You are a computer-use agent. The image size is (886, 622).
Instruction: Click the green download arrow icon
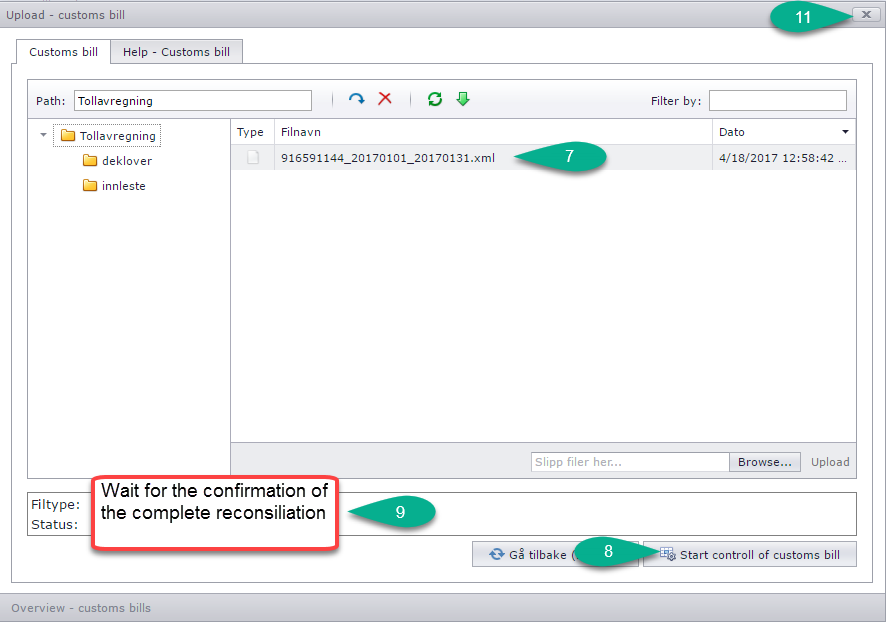462,100
